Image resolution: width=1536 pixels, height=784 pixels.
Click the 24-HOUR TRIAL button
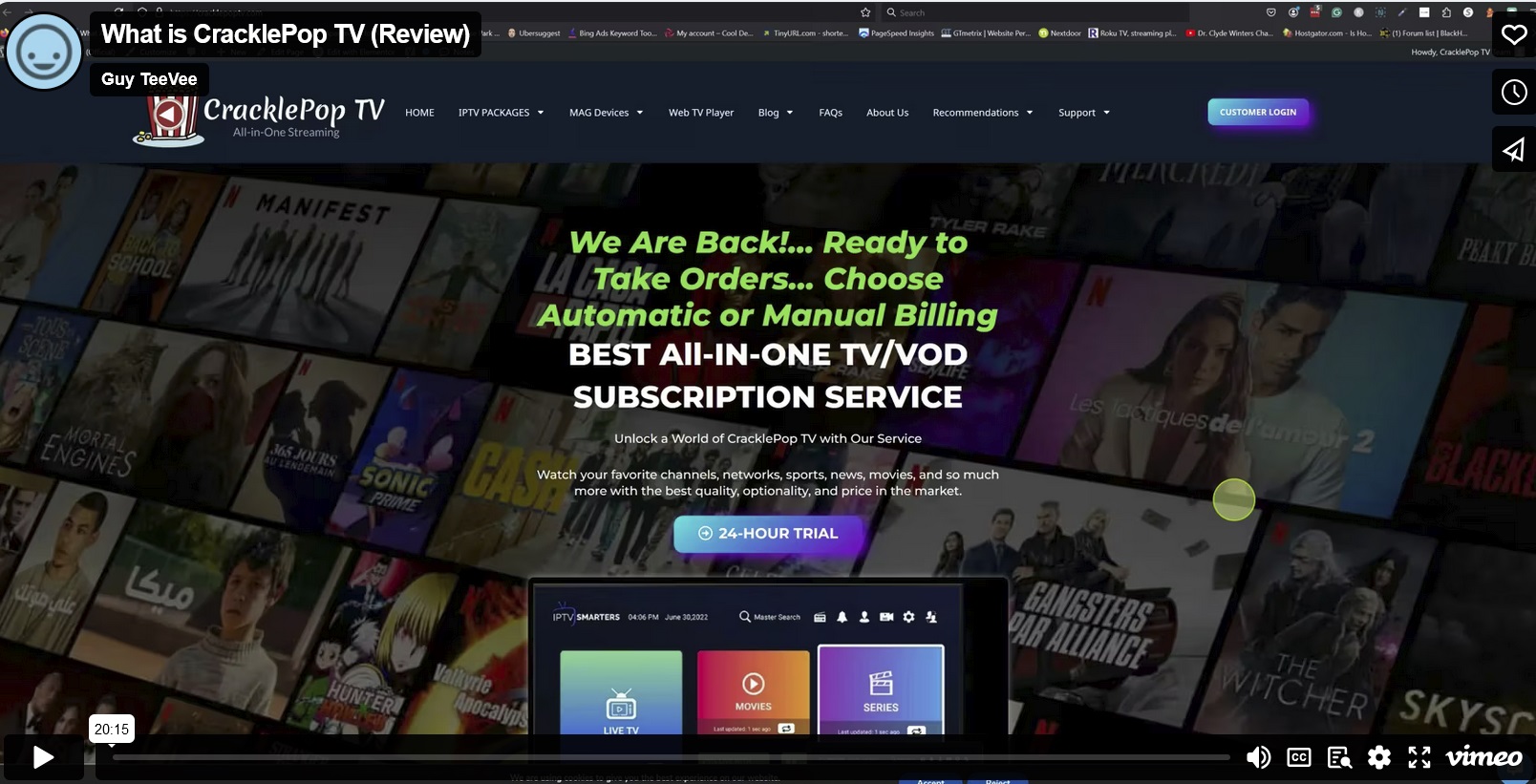768,534
